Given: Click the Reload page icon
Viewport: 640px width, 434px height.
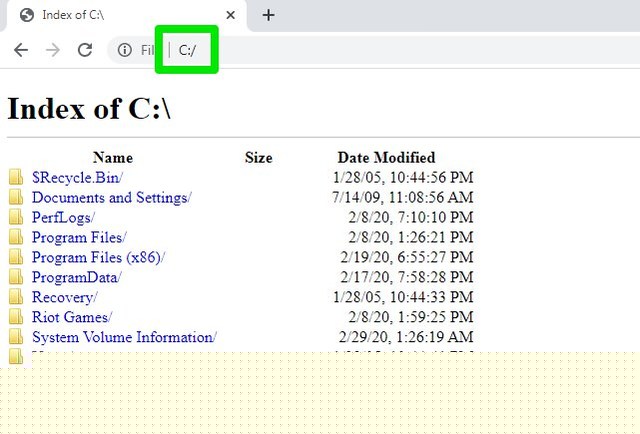Looking at the screenshot, I should [x=85, y=50].
